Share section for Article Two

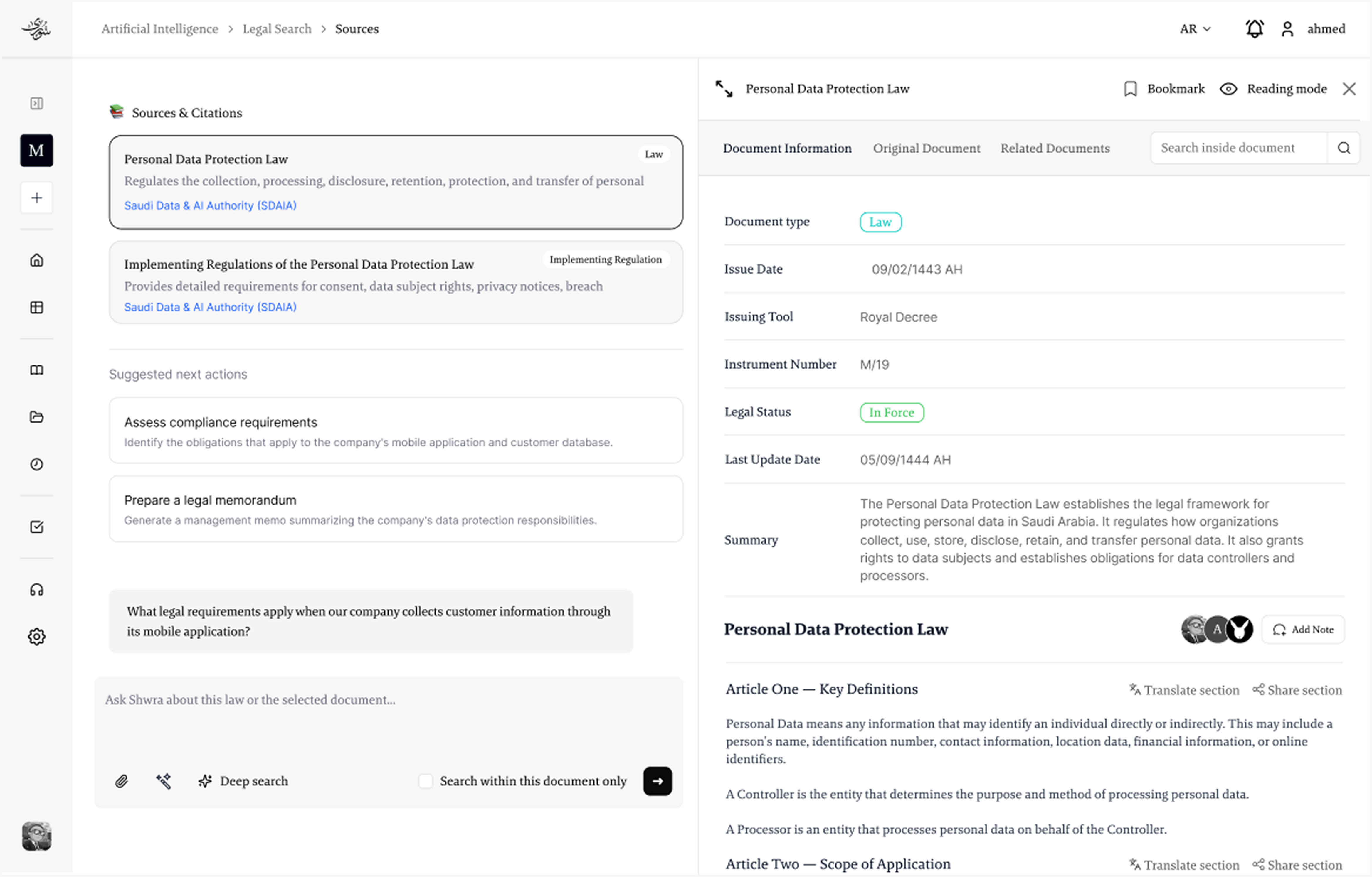coord(1297,865)
